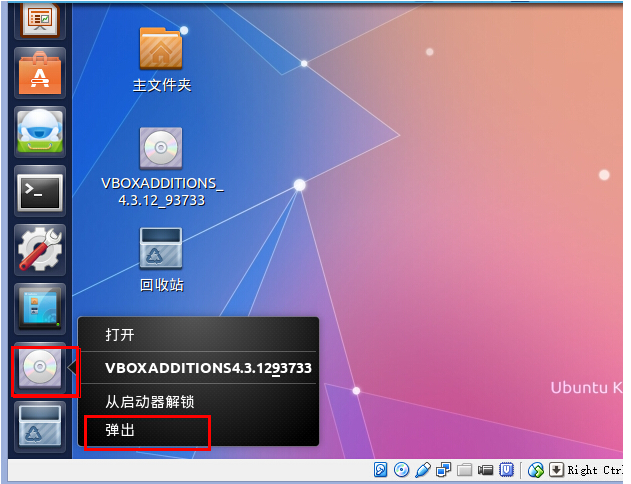Open the workspace switcher launcher icon

point(40,309)
